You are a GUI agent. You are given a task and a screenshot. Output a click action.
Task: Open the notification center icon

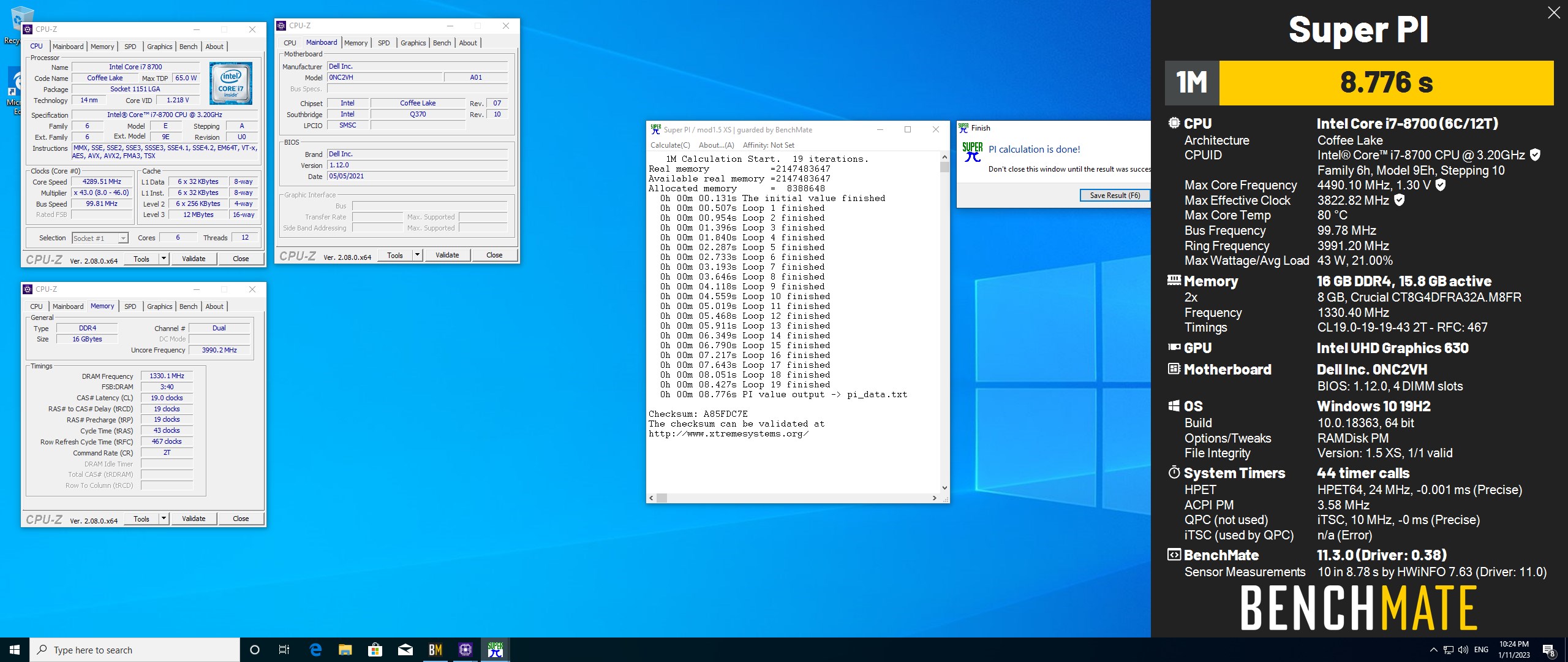click(x=1549, y=650)
